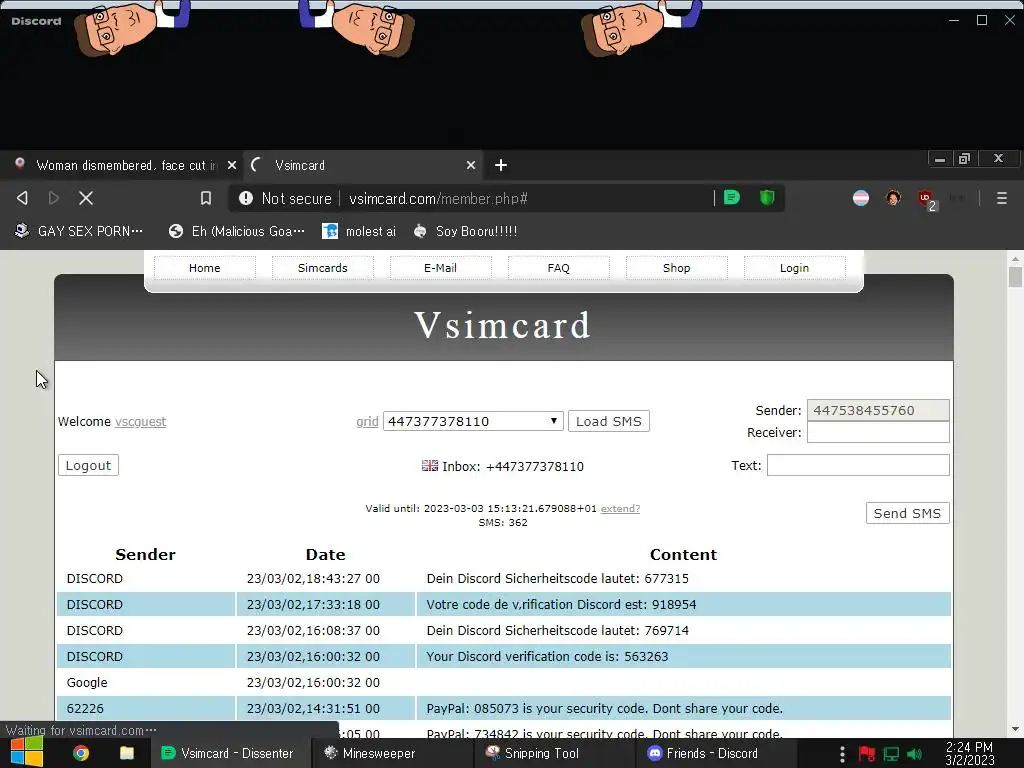
Task: Open the Login menu item
Action: click(794, 268)
